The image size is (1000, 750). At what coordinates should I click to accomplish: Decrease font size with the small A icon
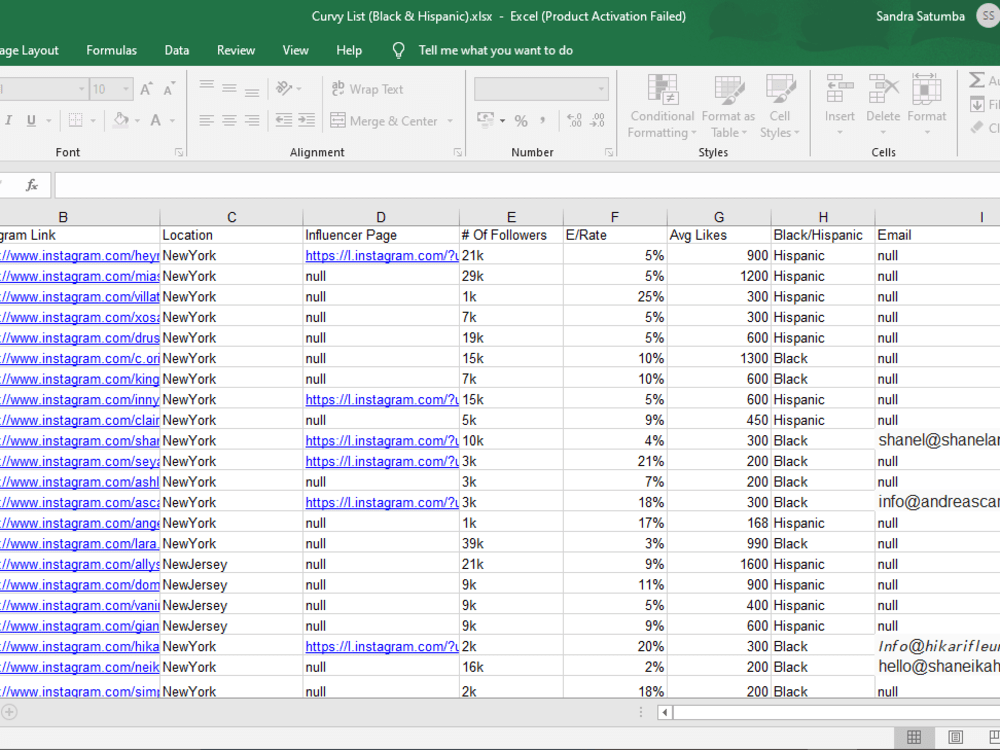point(168,89)
